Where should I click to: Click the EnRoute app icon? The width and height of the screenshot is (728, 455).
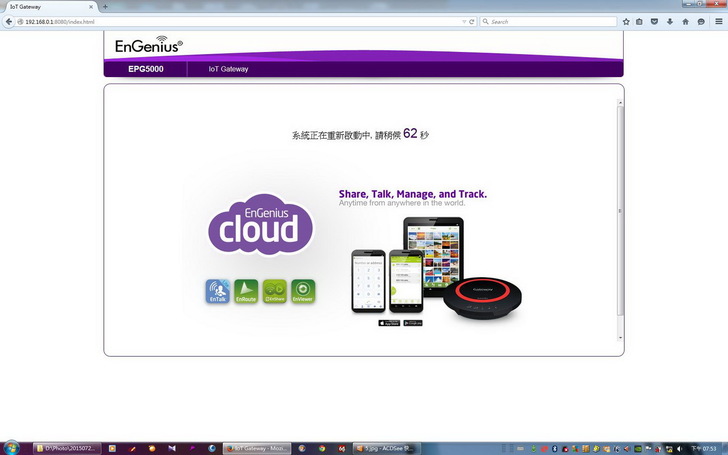click(x=246, y=291)
